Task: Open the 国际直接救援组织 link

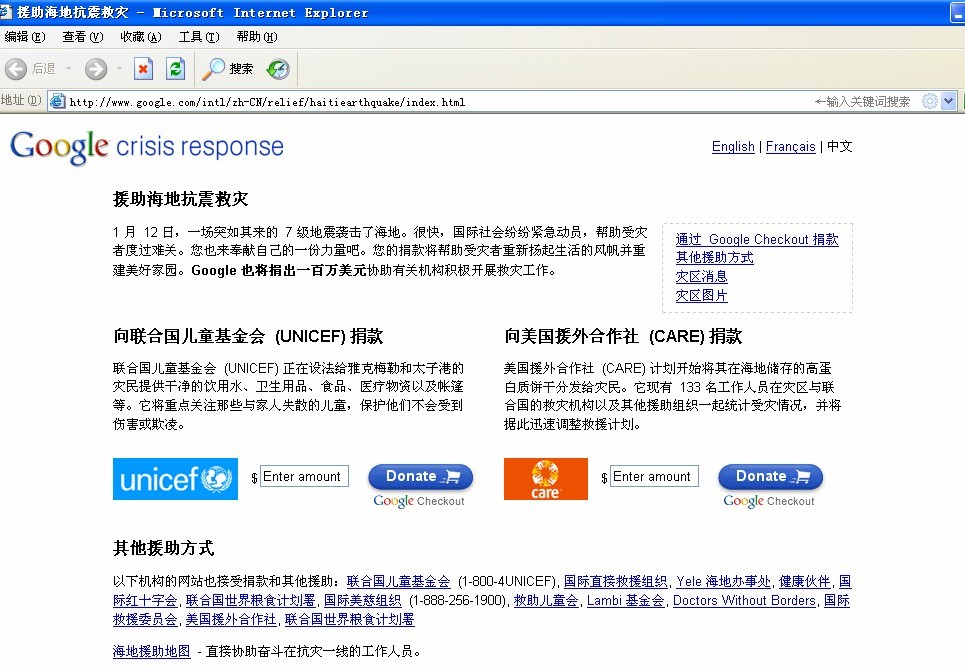Action: pos(615,581)
